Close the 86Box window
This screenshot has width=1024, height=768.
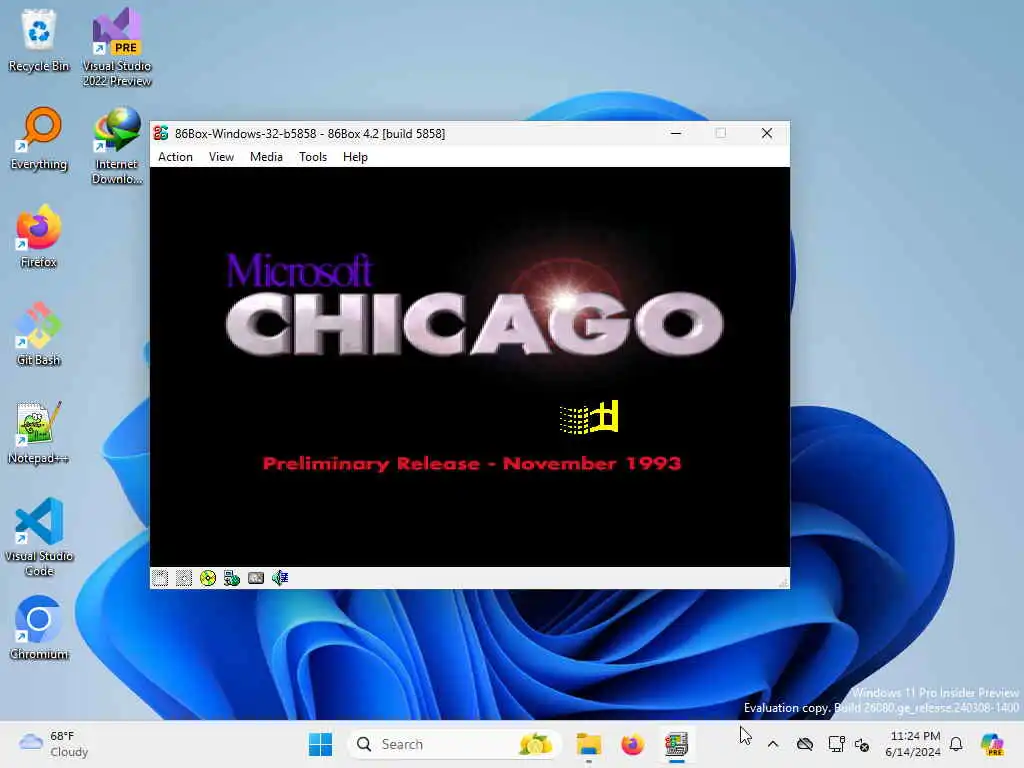click(767, 133)
